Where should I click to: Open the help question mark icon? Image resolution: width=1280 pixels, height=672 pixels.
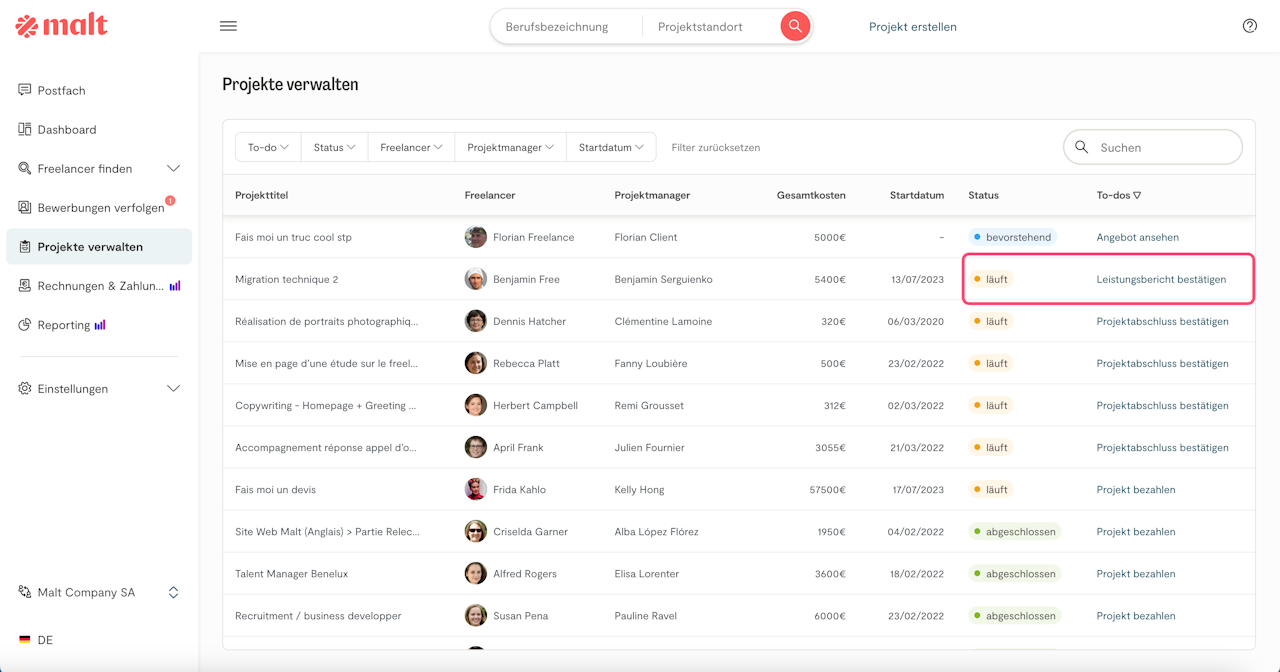coord(1249,26)
